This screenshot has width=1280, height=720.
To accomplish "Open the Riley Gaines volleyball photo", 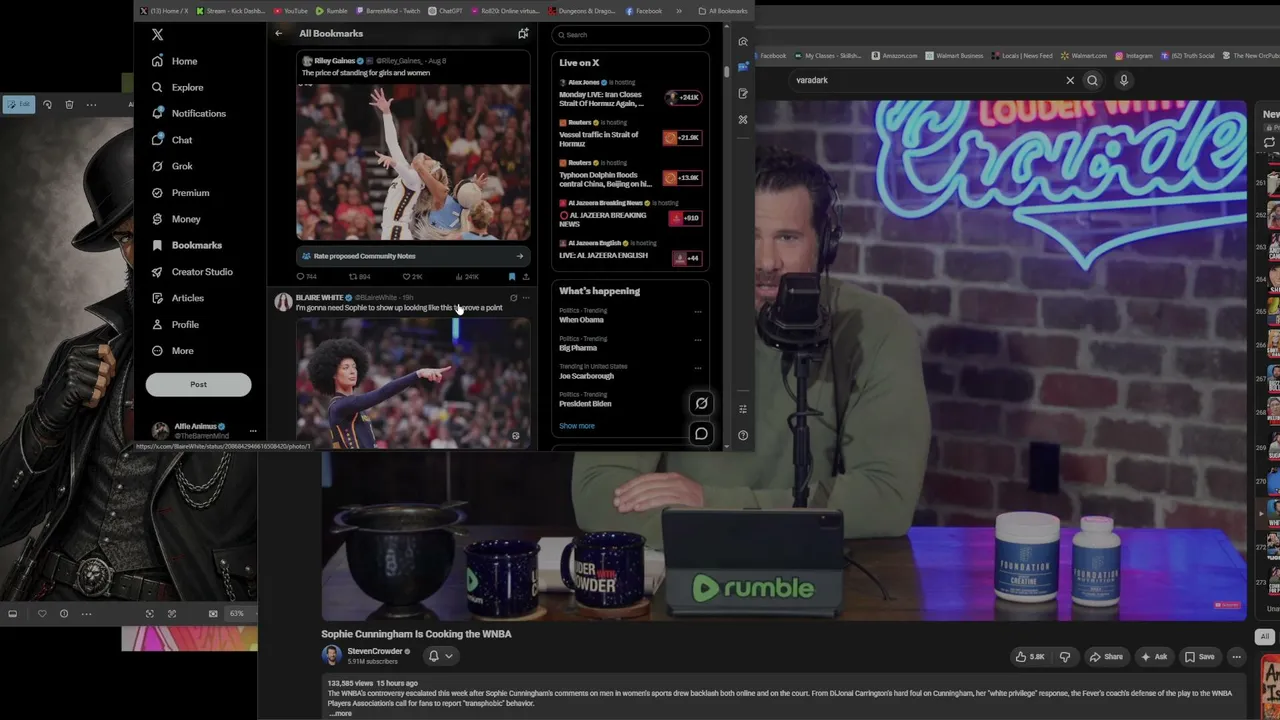I will coord(413,162).
